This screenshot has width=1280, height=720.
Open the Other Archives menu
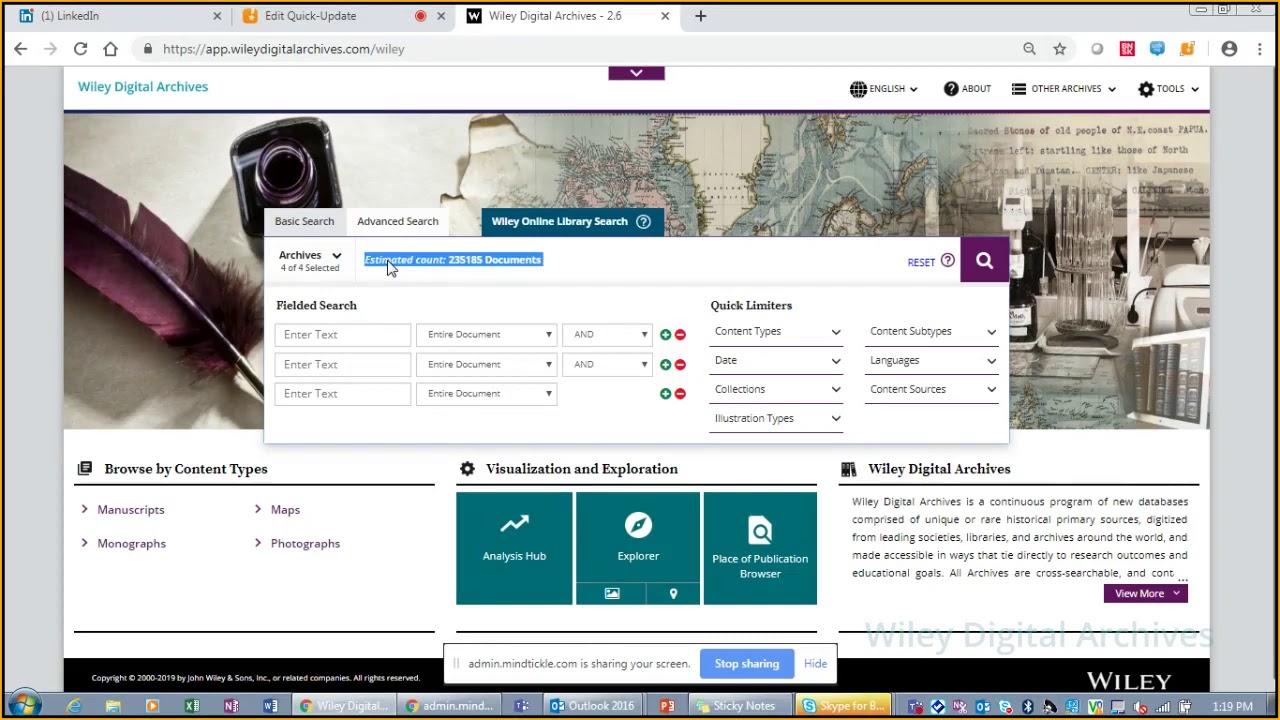(x=1064, y=89)
